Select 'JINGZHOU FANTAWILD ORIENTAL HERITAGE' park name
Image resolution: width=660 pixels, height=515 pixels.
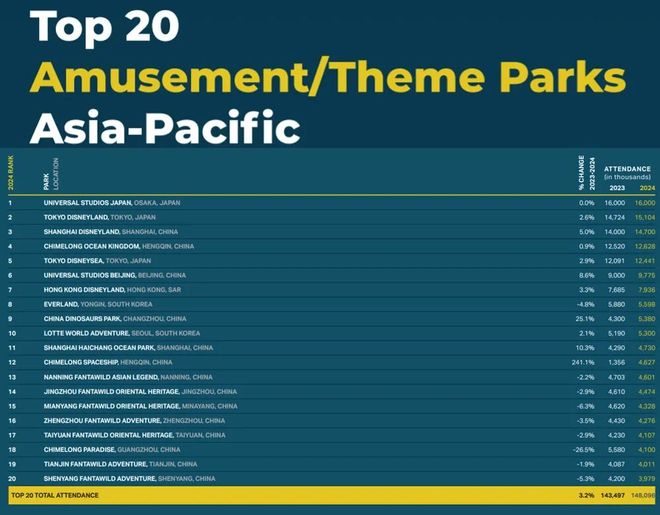(x=112, y=392)
